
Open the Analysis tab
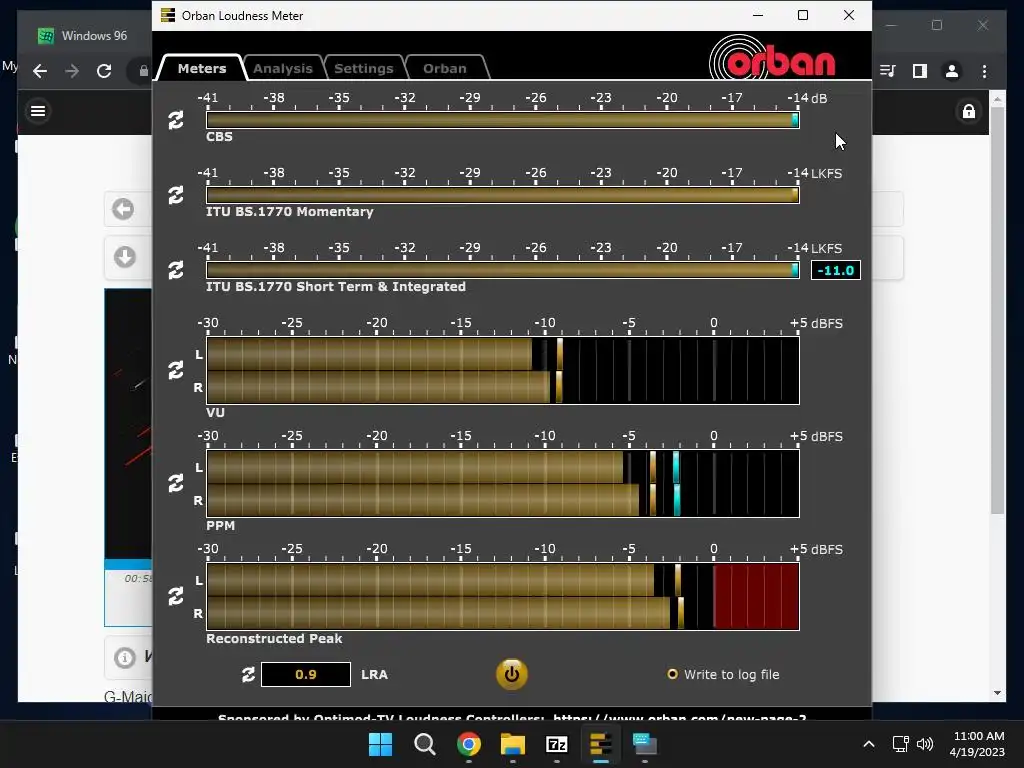coord(283,68)
